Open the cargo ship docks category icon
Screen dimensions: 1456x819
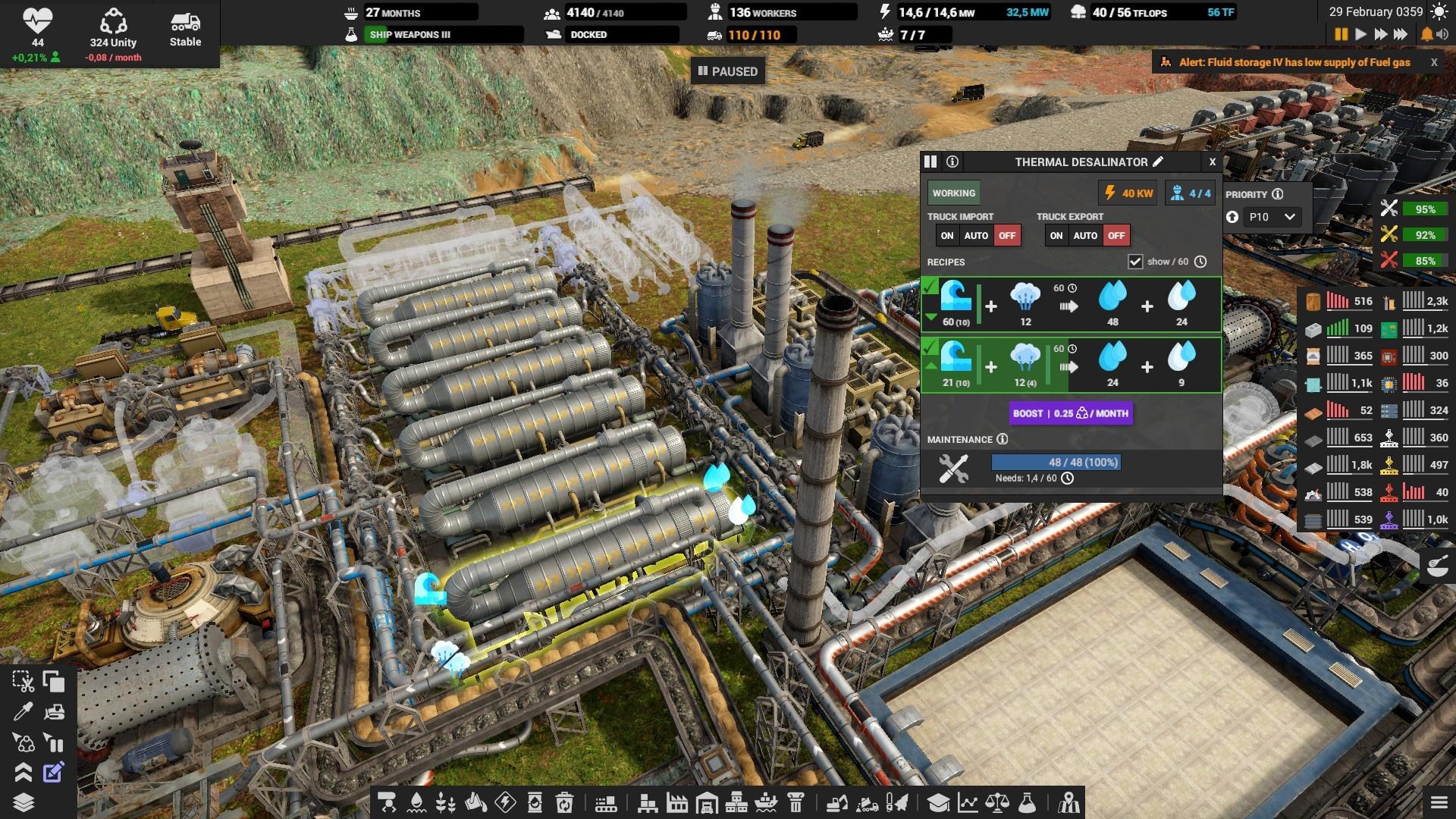766,802
